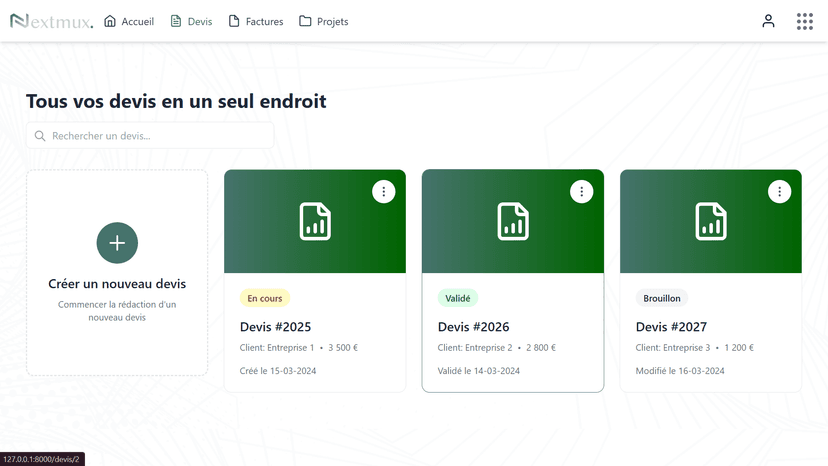Click chart document icon on Devis #2027

tap(711, 222)
